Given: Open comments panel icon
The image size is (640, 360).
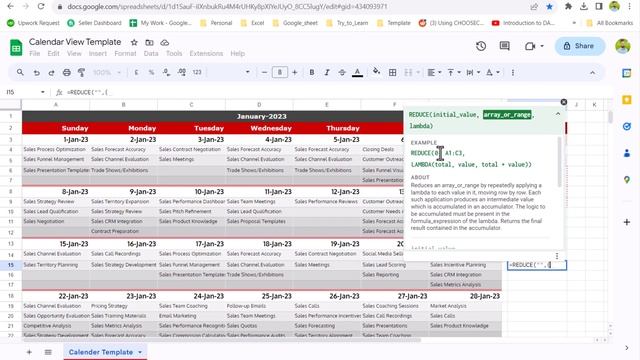Looking at the screenshot, I should [504, 46].
